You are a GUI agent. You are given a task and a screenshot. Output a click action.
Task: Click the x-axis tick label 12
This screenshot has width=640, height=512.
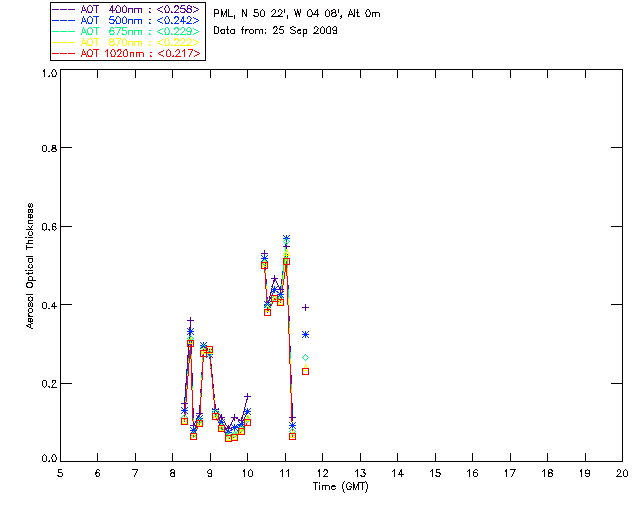point(322,473)
